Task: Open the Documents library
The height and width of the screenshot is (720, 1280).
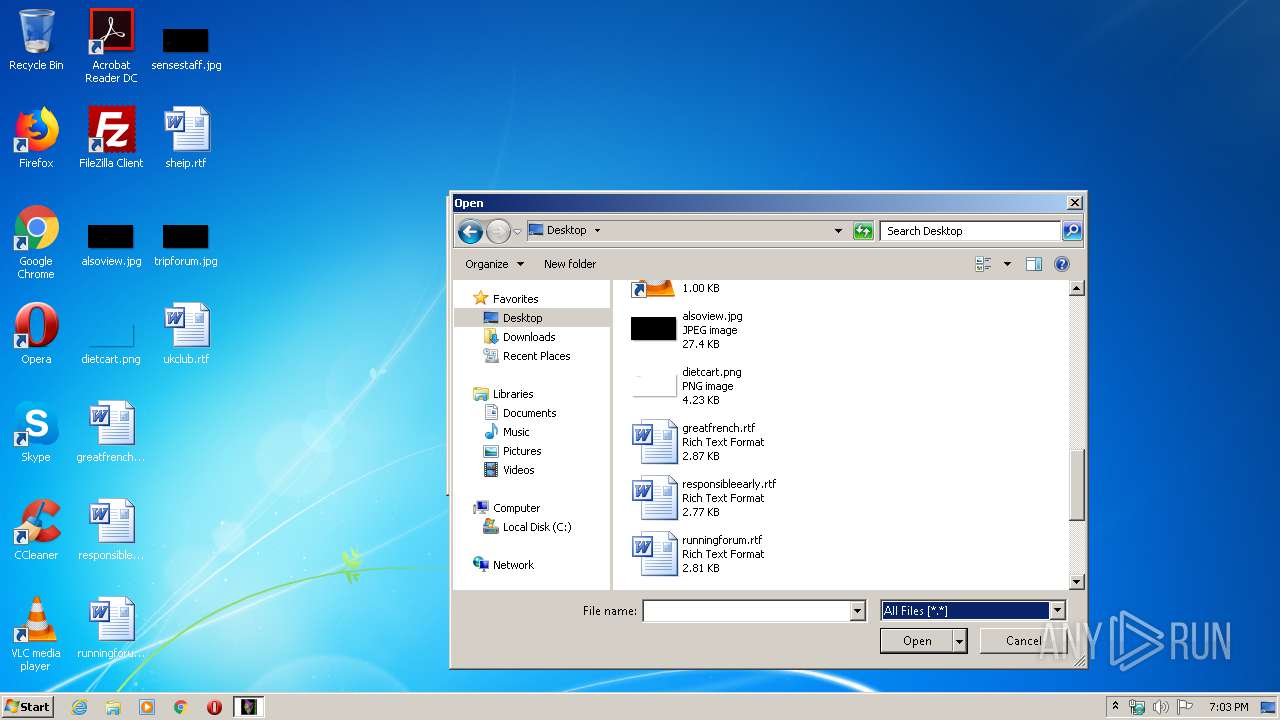Action: pyautogui.click(x=519, y=413)
